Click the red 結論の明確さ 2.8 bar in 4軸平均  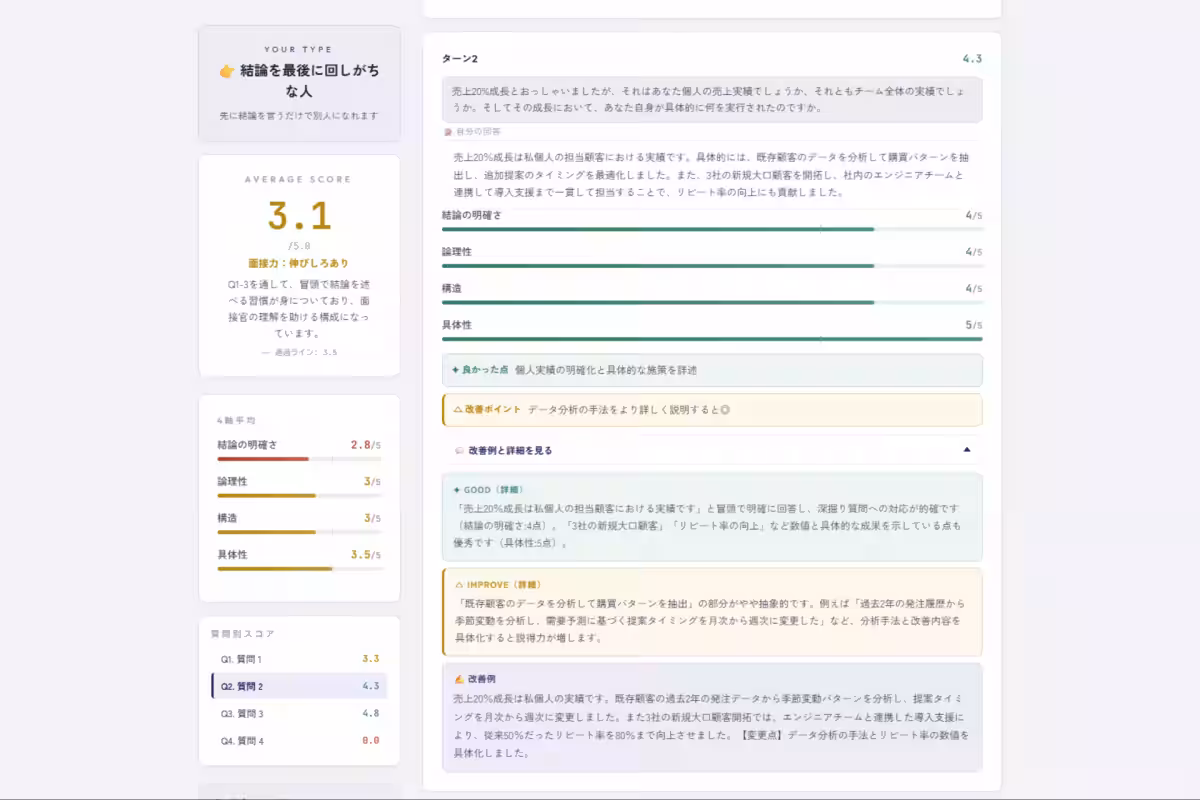coord(299,459)
